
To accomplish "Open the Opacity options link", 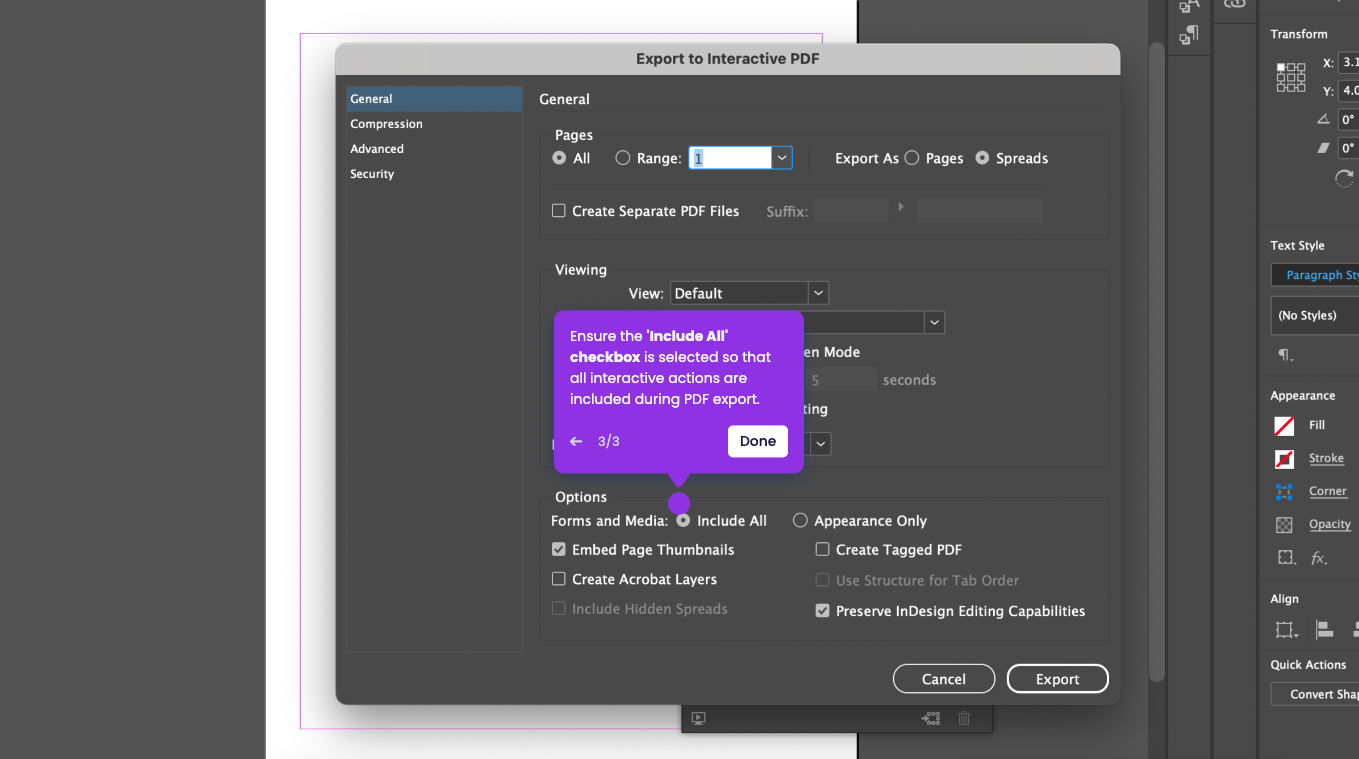I will click(1330, 524).
